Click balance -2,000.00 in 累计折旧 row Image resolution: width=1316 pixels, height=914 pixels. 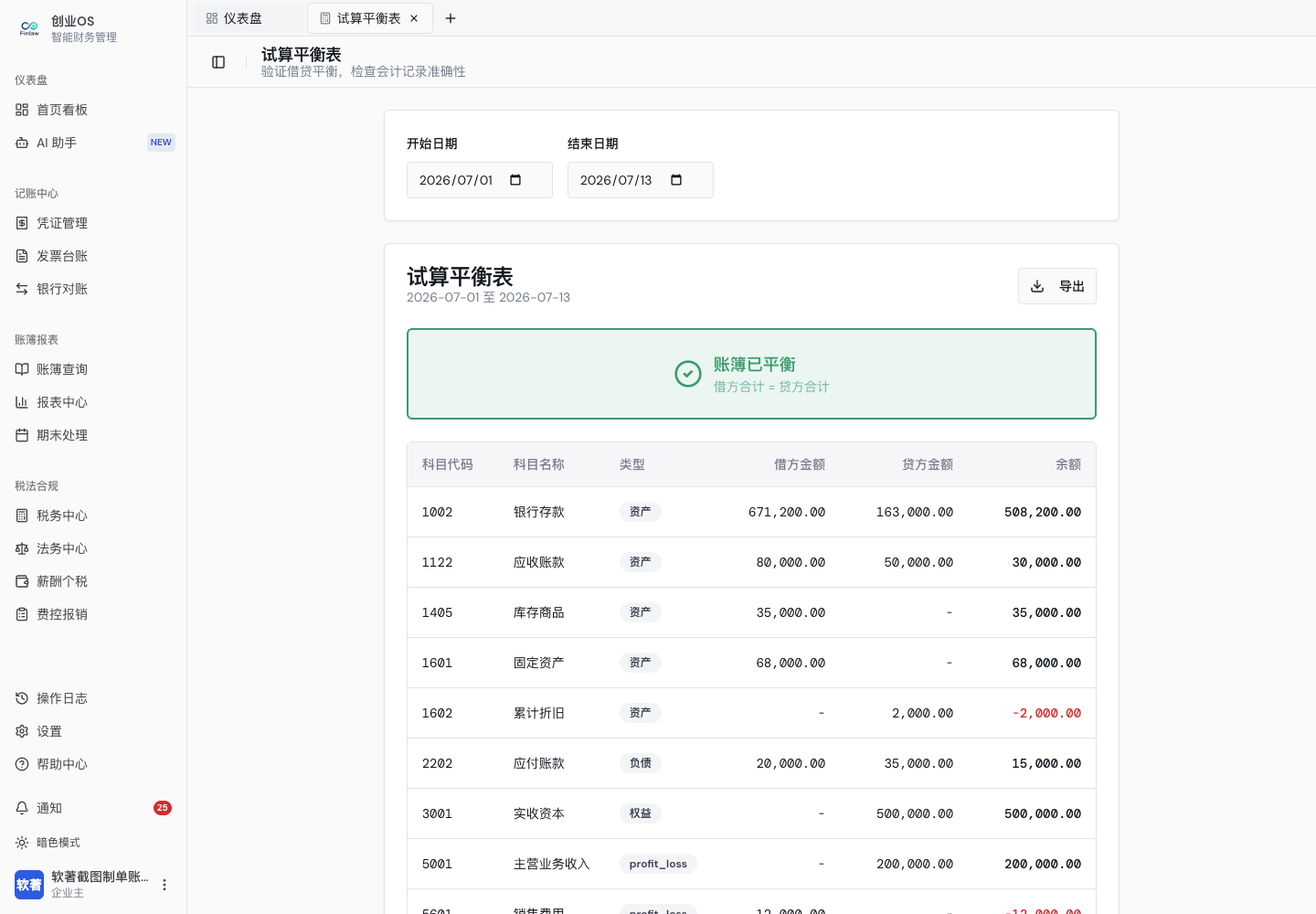[x=1046, y=713]
